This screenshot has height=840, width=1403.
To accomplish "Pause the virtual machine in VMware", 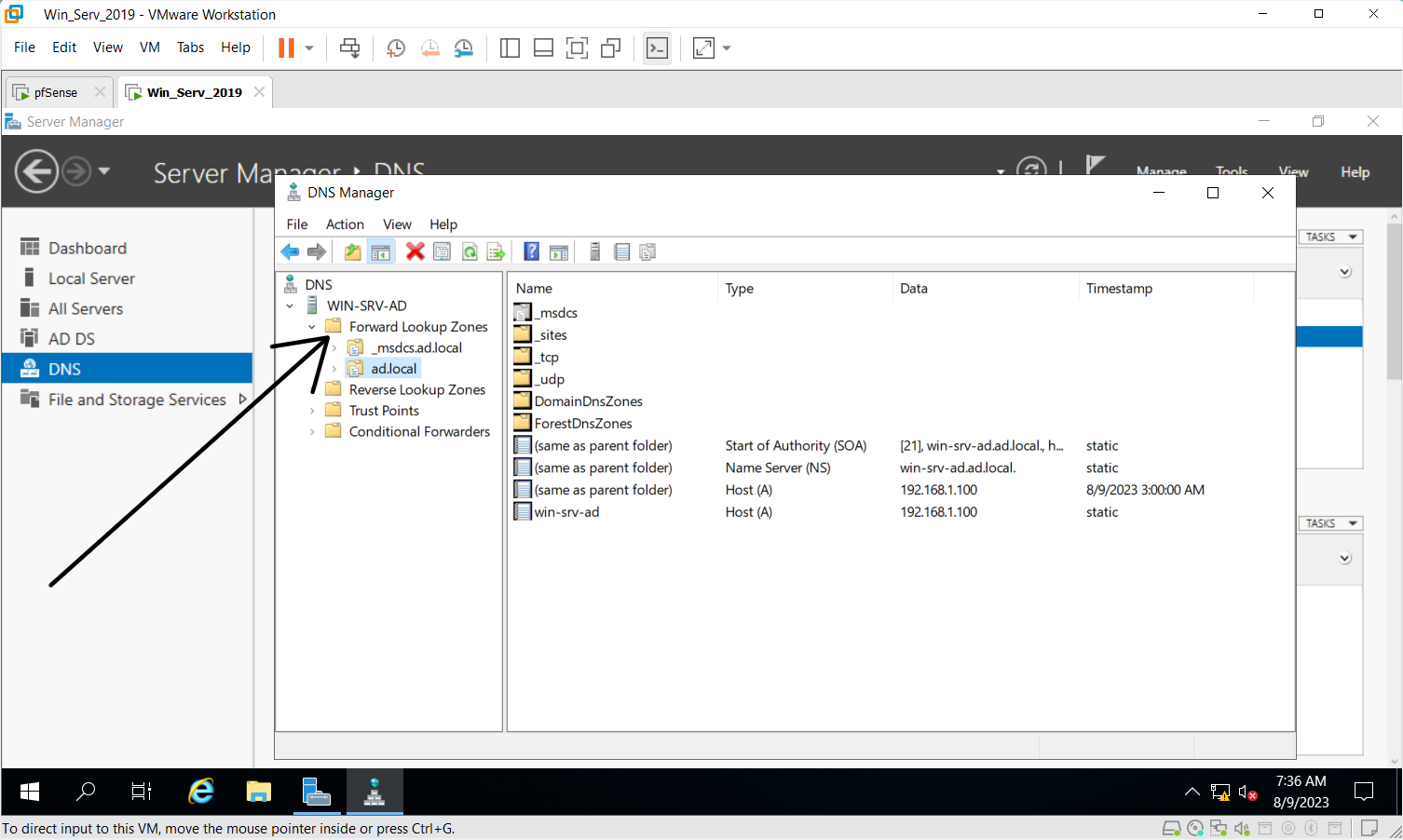I will (x=286, y=47).
